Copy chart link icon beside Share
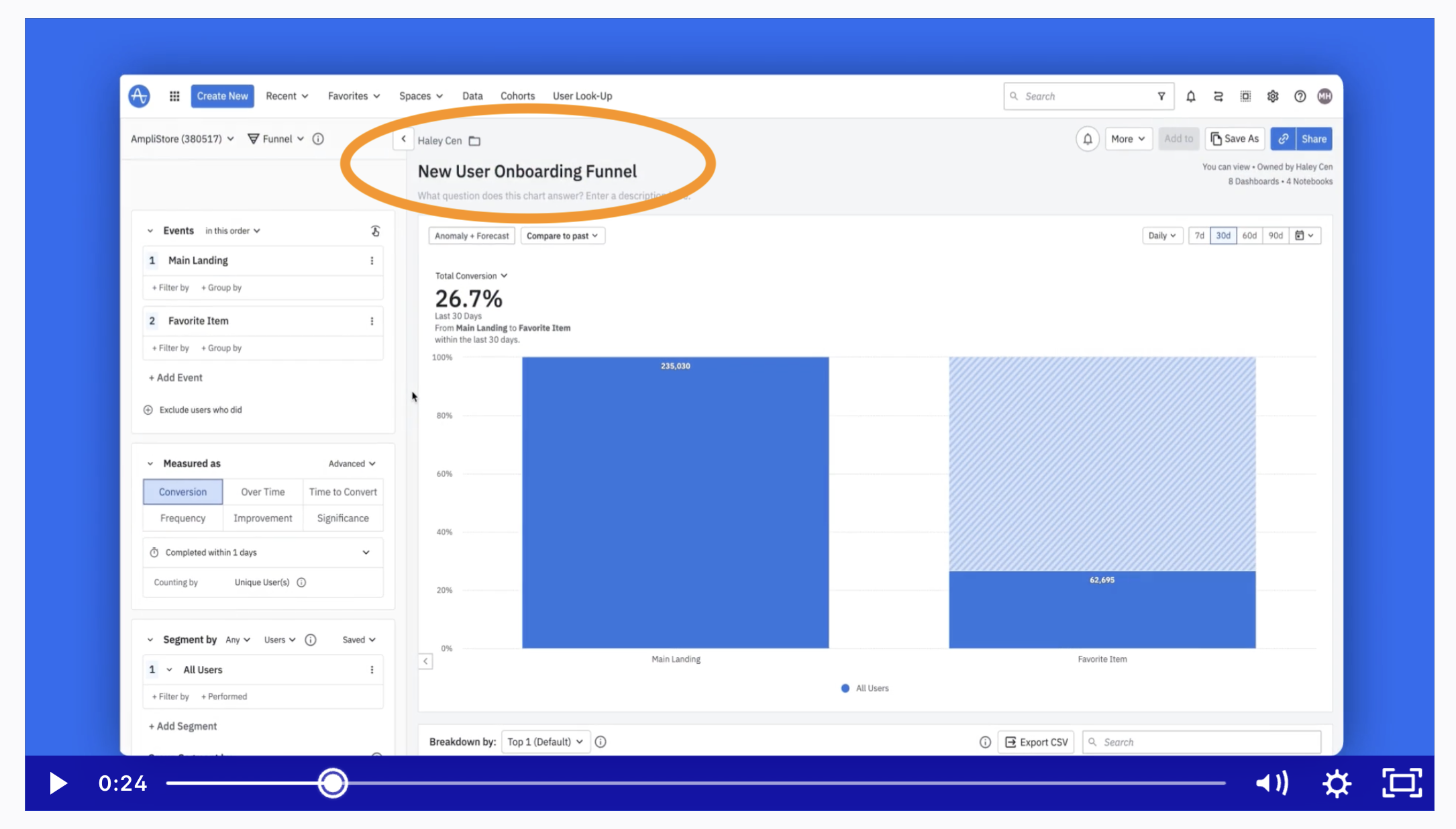Viewport: 1456px width, 829px height. coord(1283,139)
